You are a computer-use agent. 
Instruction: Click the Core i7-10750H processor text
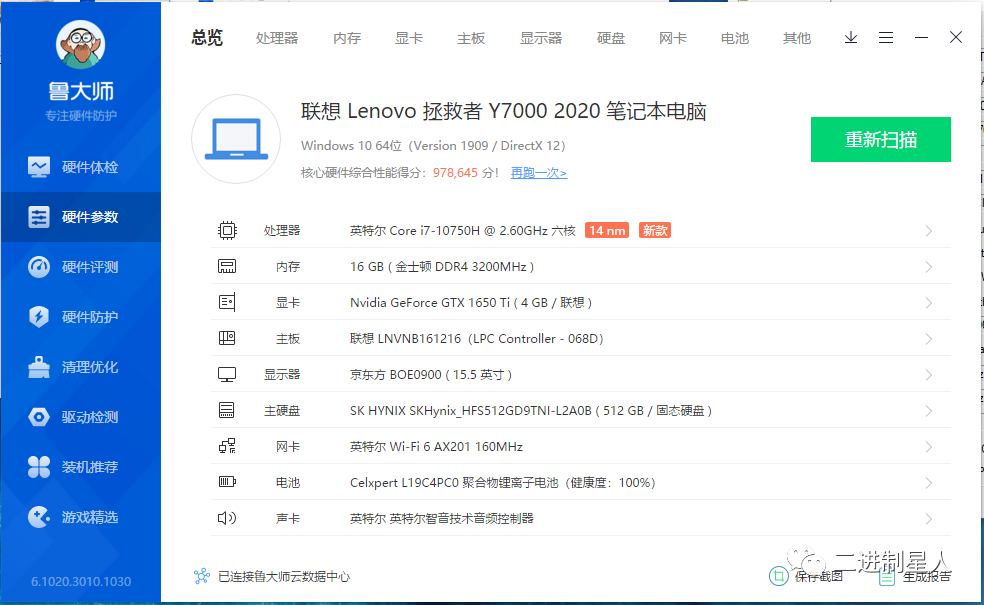tap(463, 230)
